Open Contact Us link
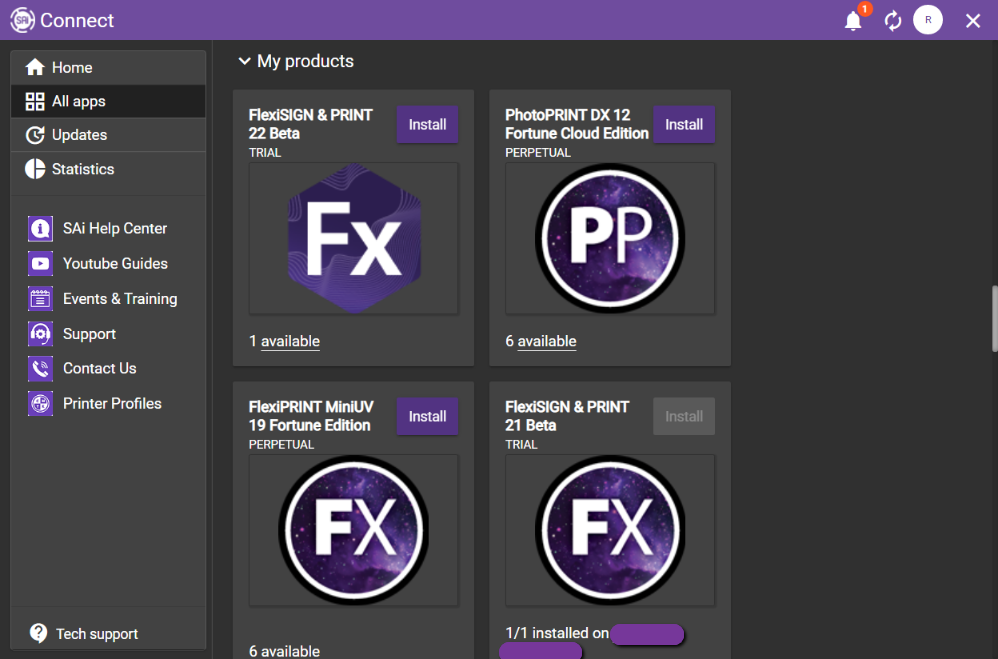This screenshot has width=998, height=659. [x=99, y=368]
